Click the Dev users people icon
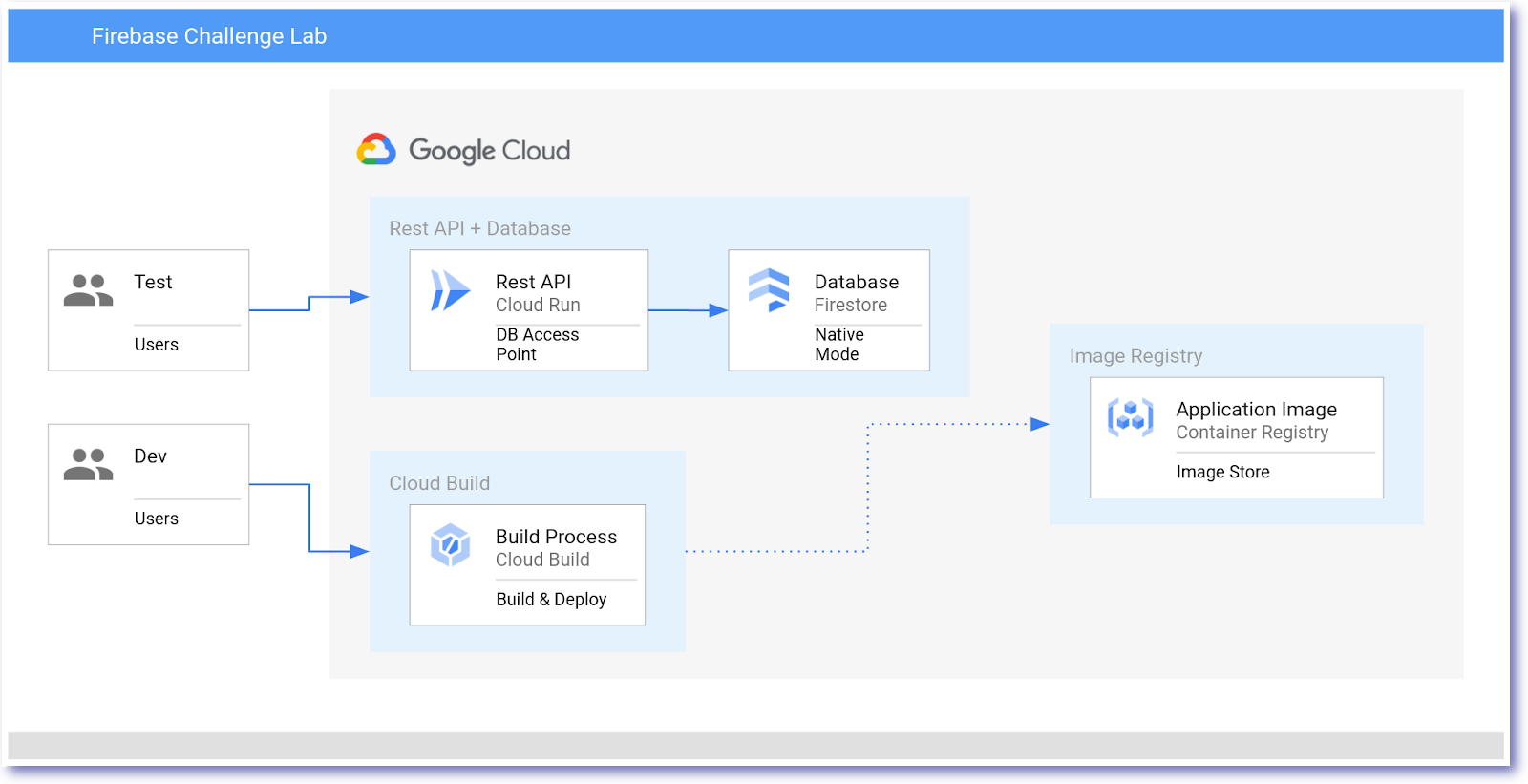1528x784 pixels. click(88, 464)
